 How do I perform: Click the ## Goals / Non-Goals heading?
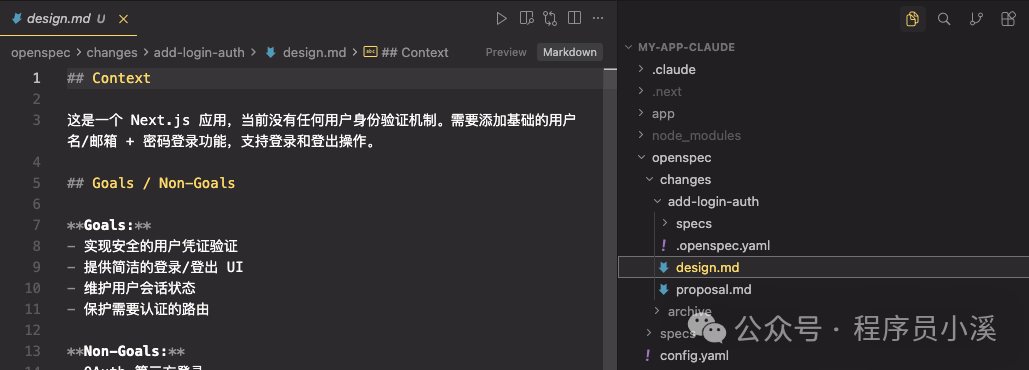151,183
